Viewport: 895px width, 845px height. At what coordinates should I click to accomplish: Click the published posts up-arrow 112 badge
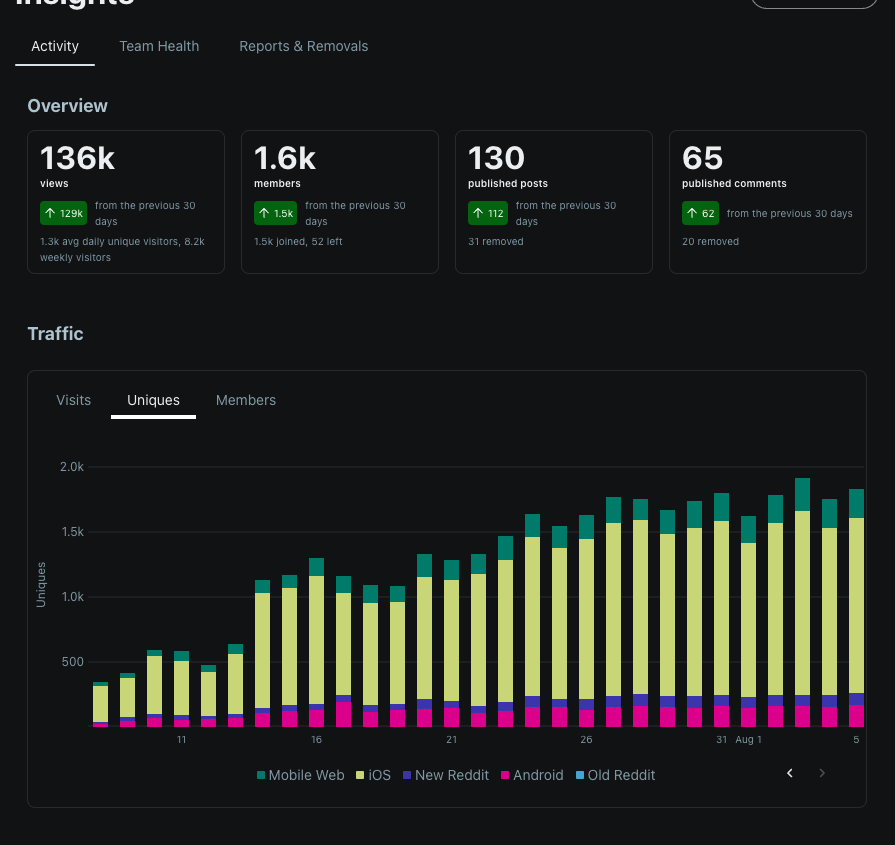[488, 213]
